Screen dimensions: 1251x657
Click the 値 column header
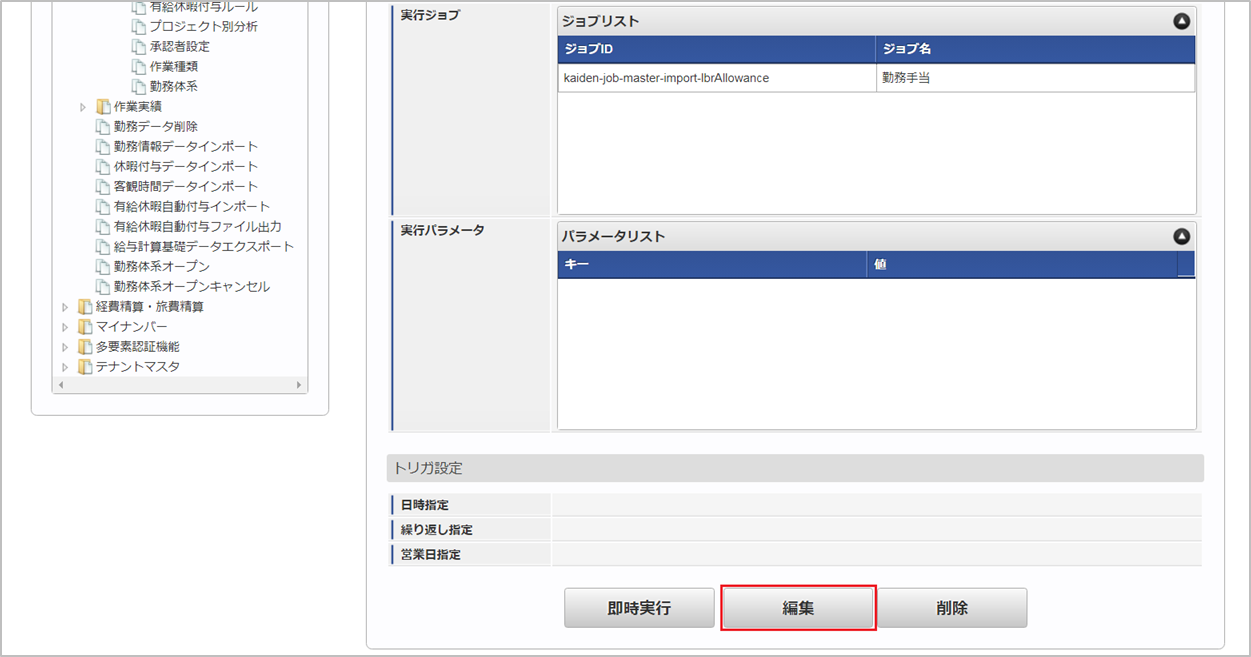point(1022,264)
